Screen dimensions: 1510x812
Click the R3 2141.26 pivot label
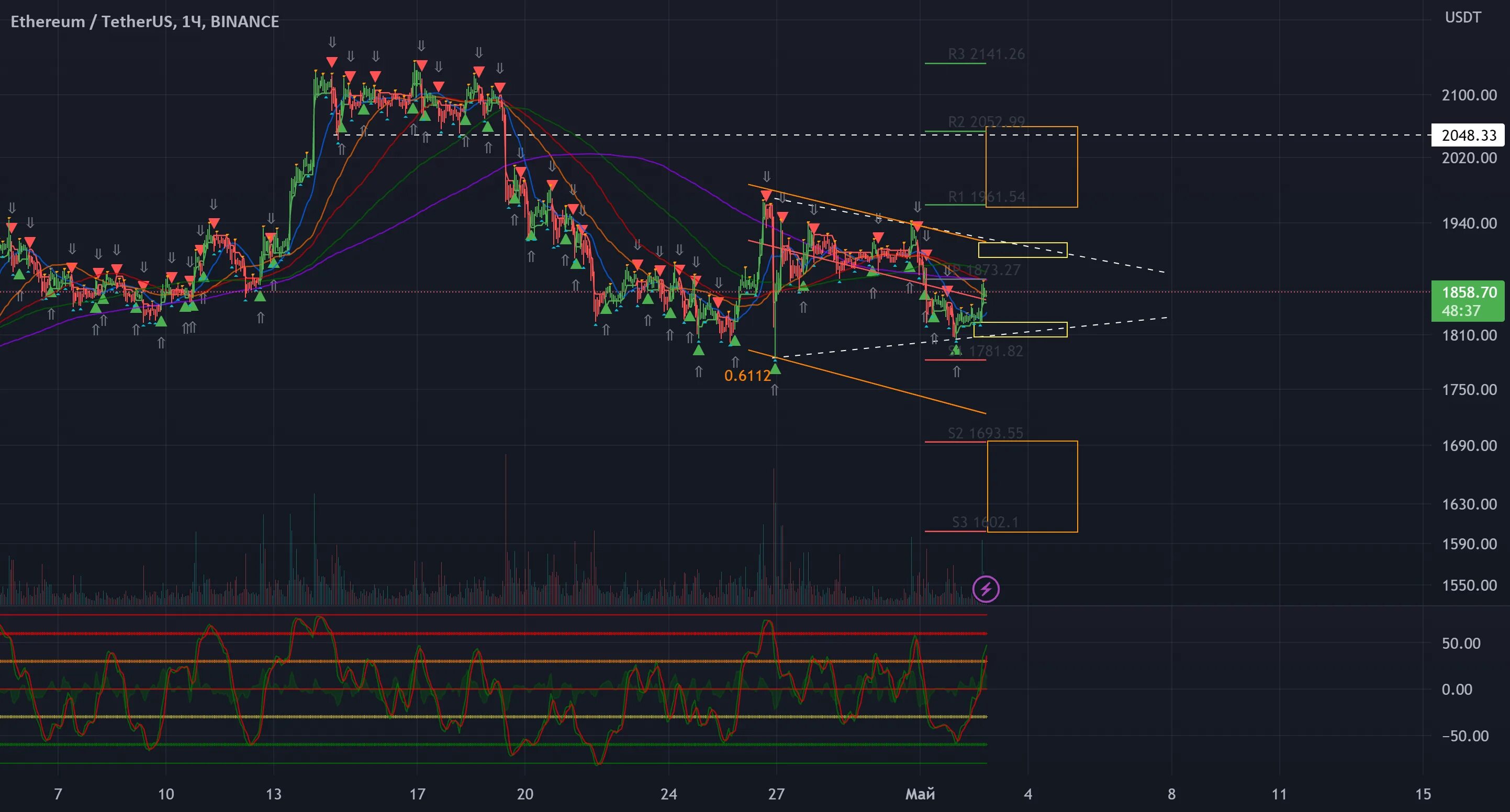(986, 54)
